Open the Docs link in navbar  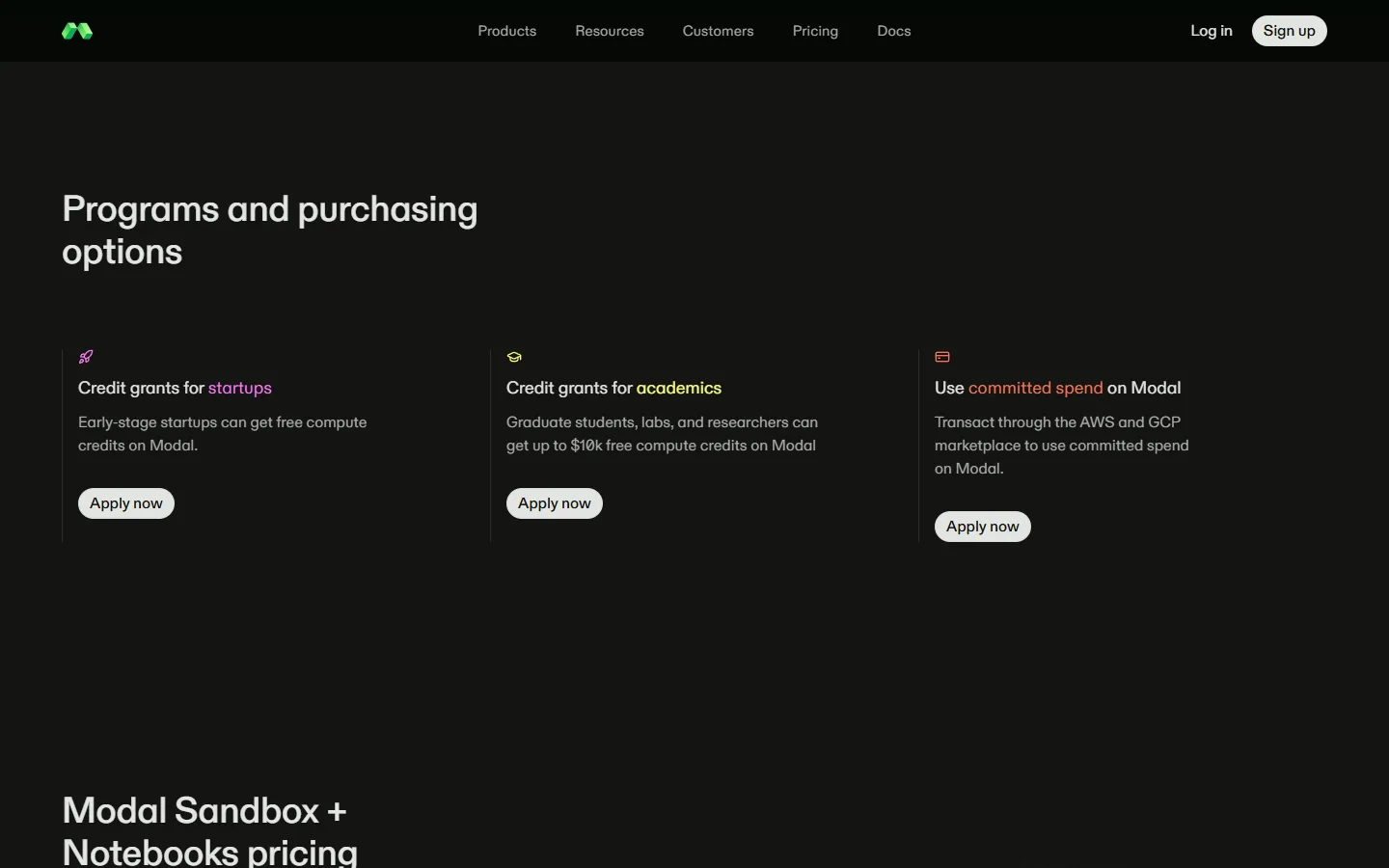[894, 31]
